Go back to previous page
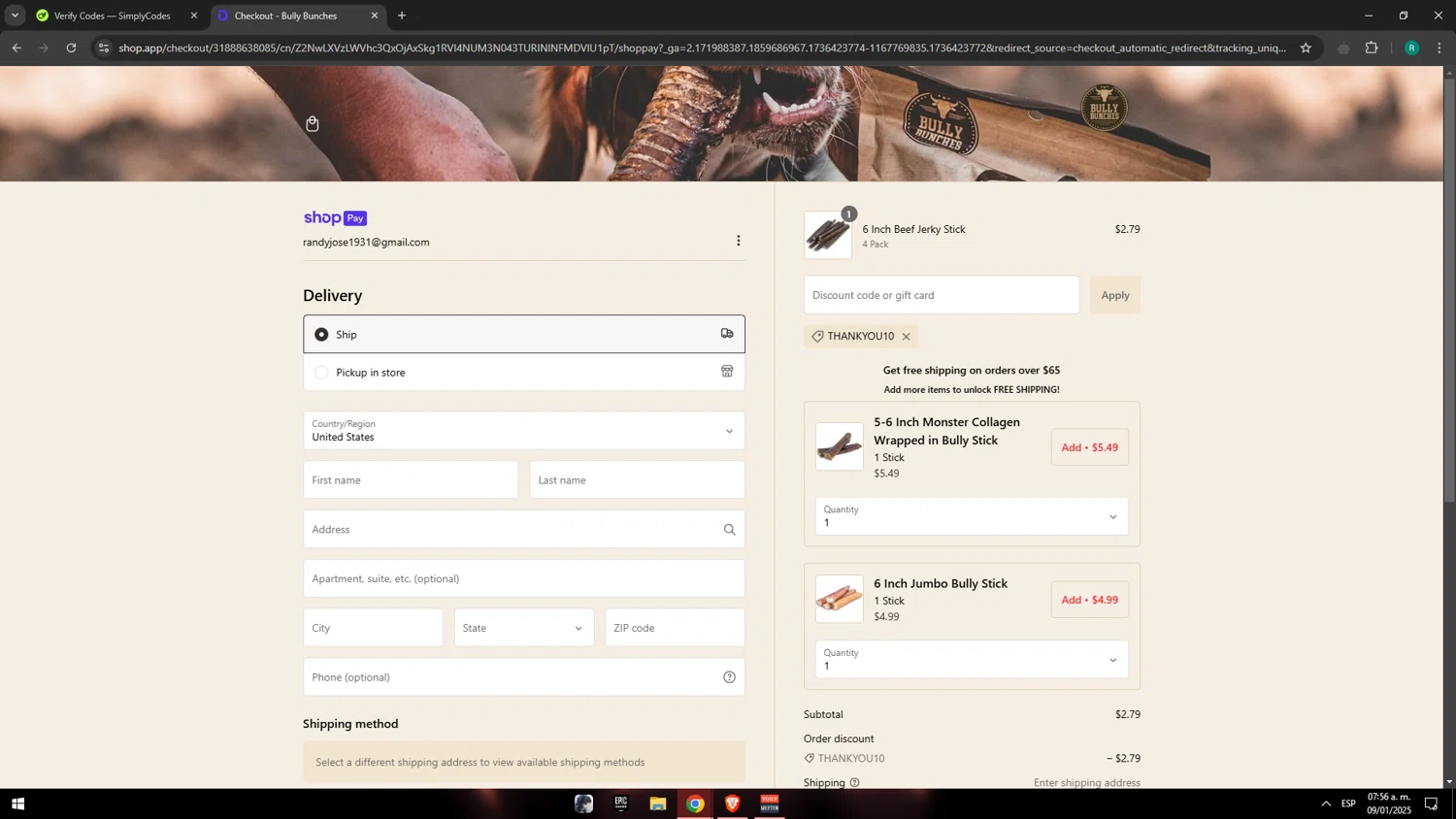The width and height of the screenshot is (1456, 819). tap(17, 48)
